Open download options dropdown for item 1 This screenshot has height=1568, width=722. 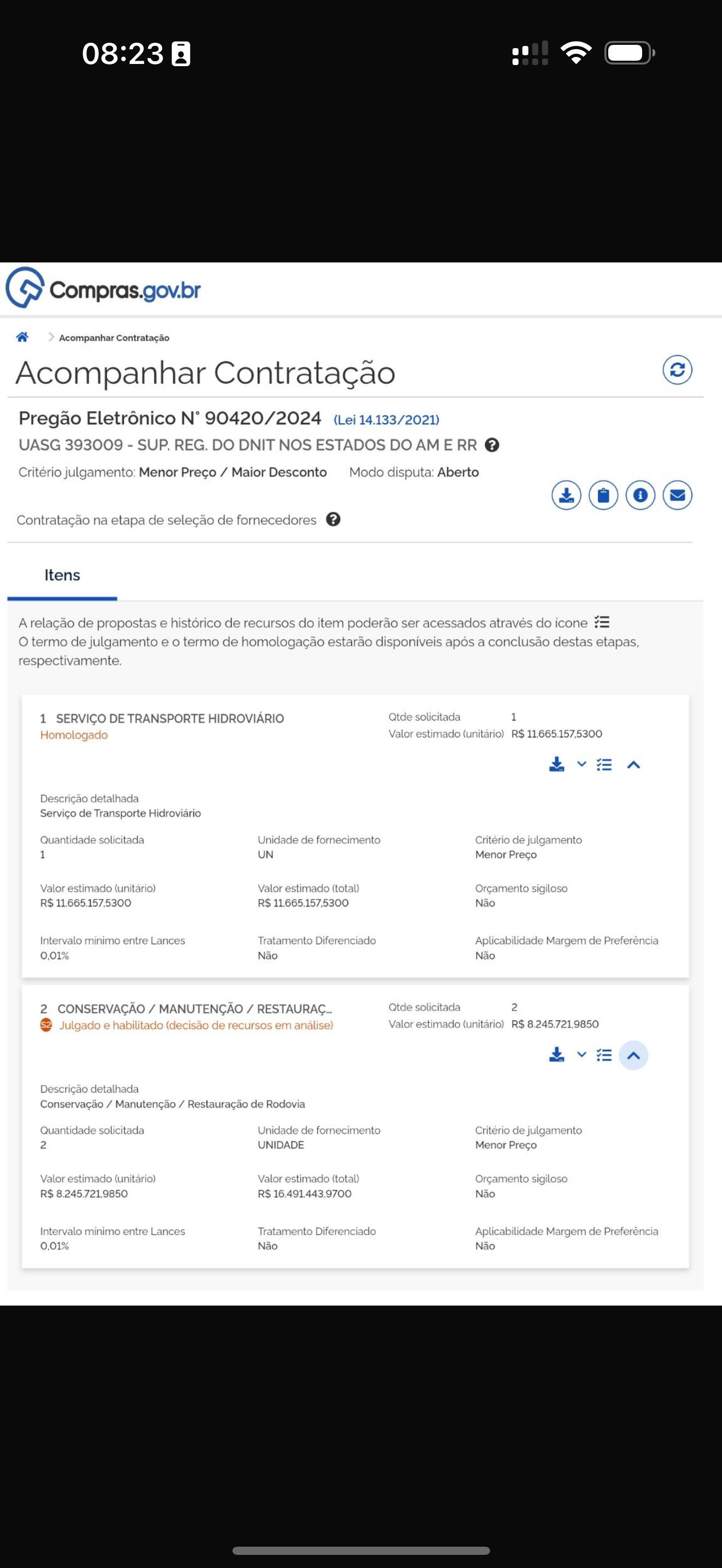(x=581, y=764)
